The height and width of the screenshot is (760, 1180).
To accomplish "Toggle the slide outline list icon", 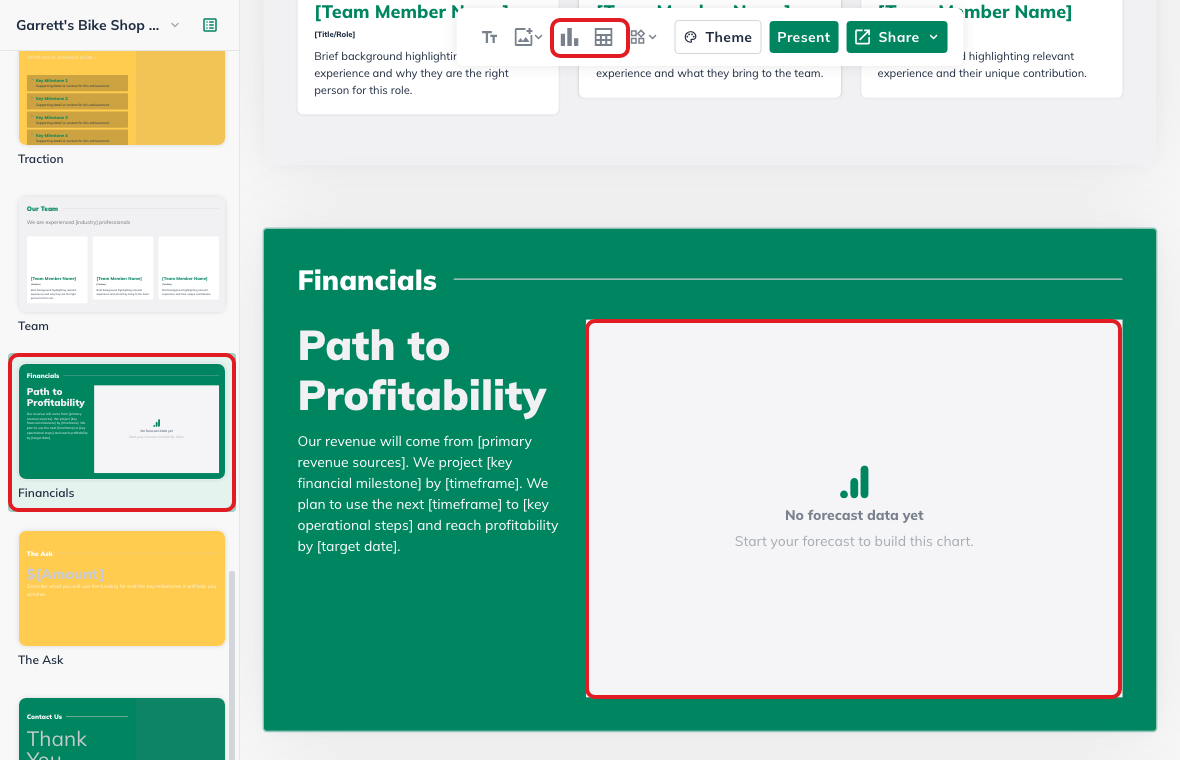I will pyautogui.click(x=210, y=25).
